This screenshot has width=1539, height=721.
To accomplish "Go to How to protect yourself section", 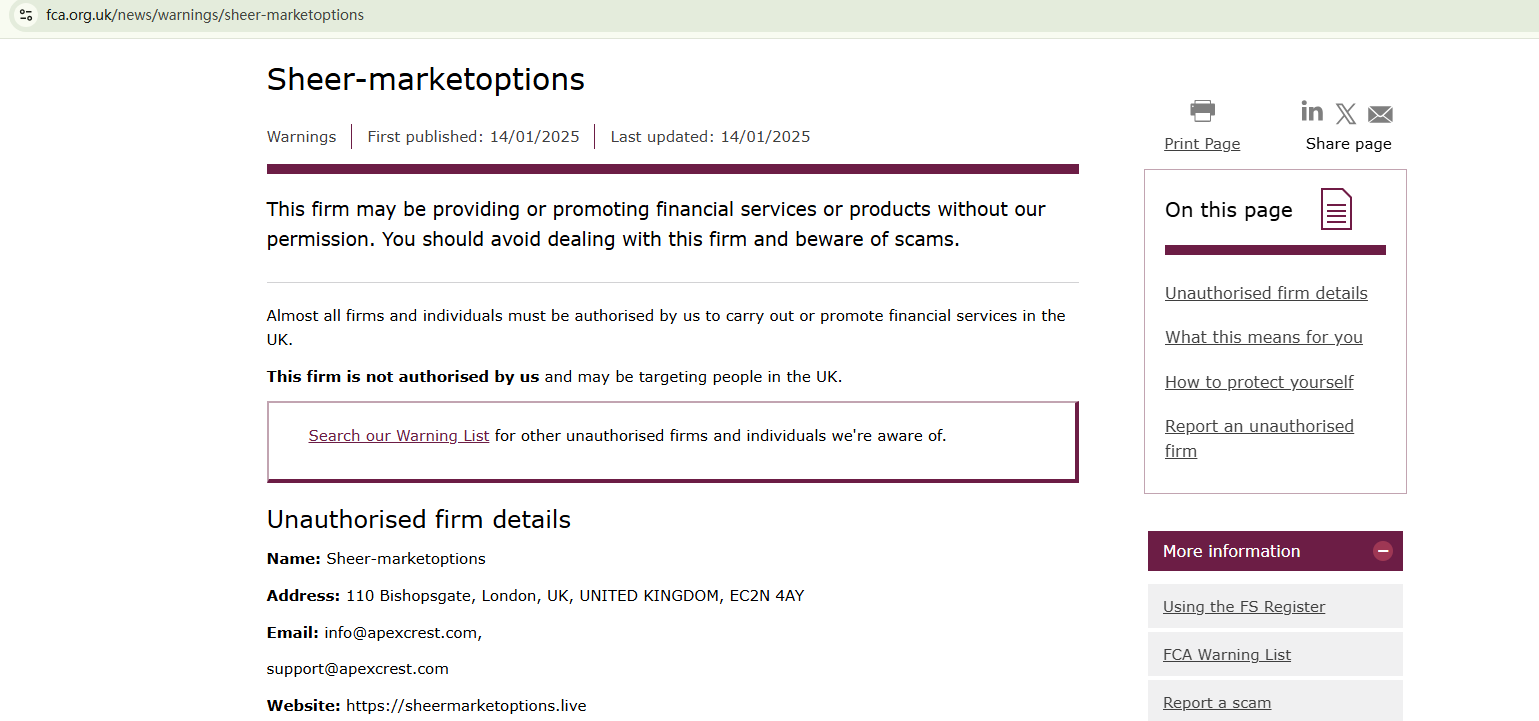I will 1259,382.
